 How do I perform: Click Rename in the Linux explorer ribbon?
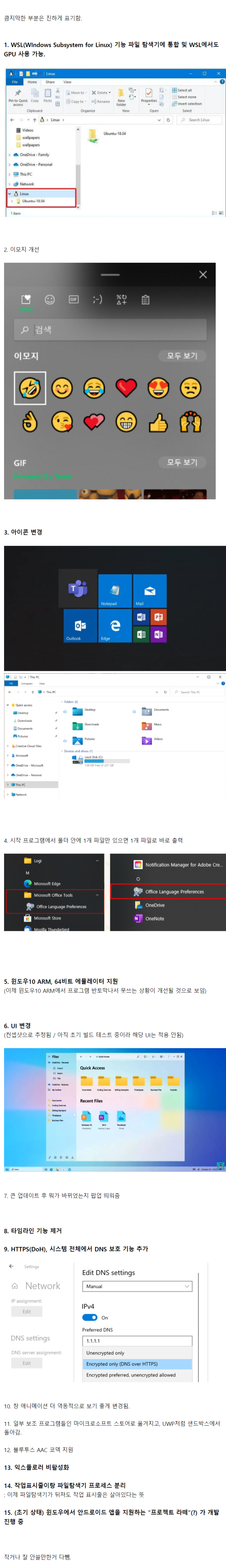(x=101, y=102)
